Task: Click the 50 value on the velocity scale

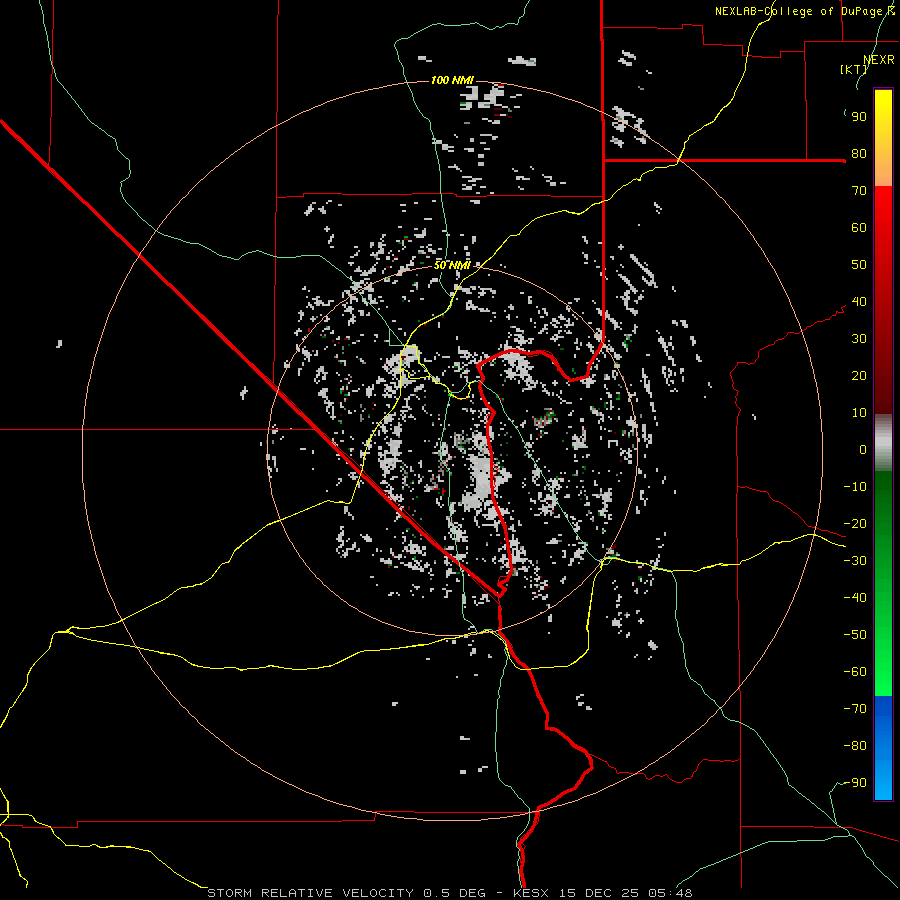Action: coord(859,265)
